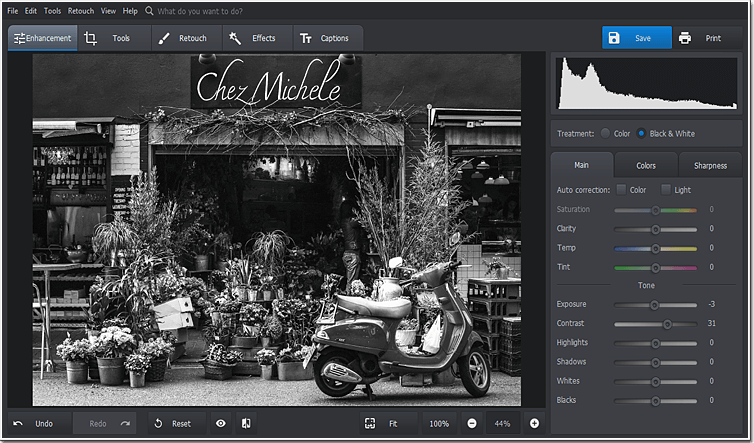Viewport: 754px width, 443px height.
Task: Click the Undo button
Action: (x=40, y=423)
